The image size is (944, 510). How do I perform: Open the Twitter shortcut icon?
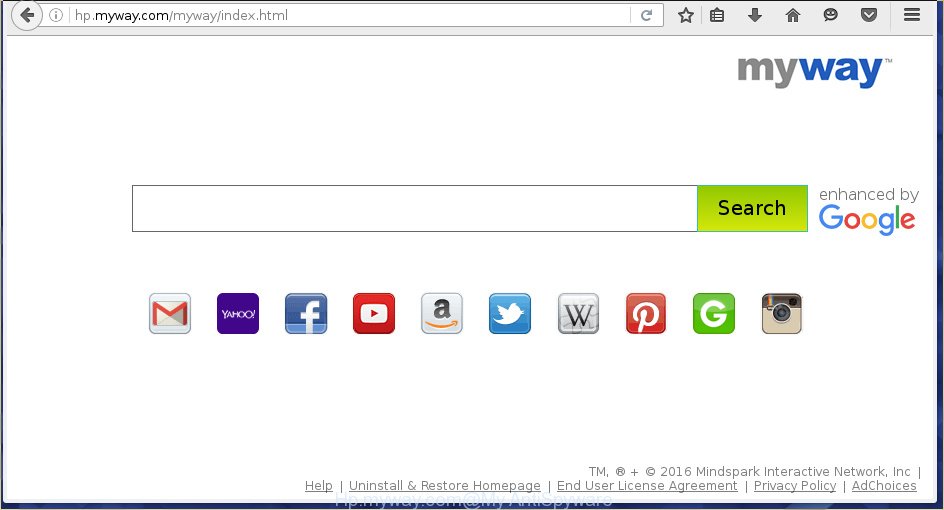510,314
